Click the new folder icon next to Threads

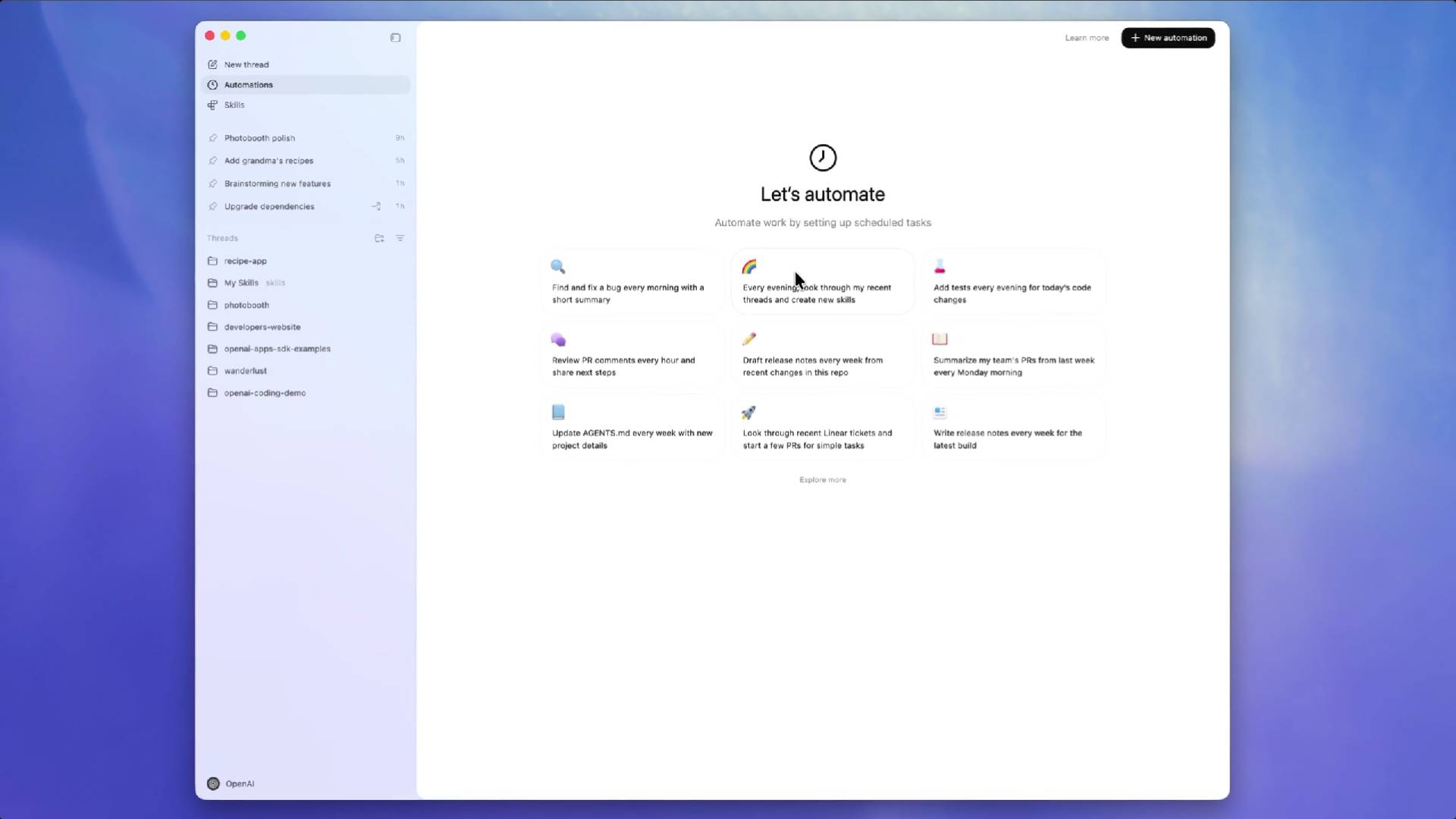[x=379, y=238]
